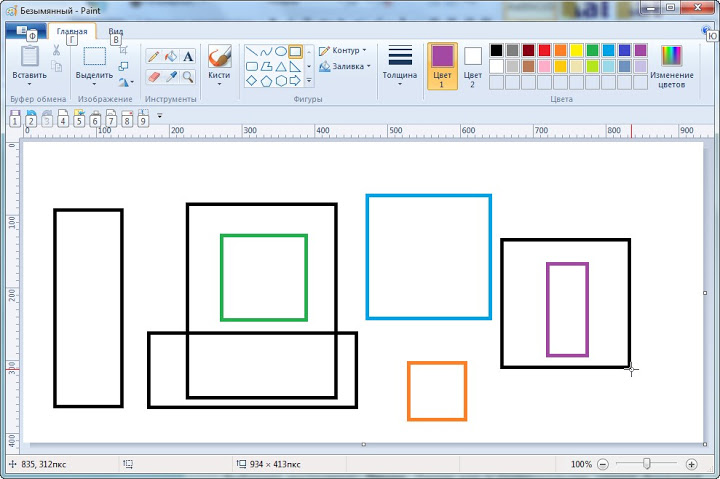The image size is (720, 479).
Task: Select the Eraser tool
Action: coord(153,76)
